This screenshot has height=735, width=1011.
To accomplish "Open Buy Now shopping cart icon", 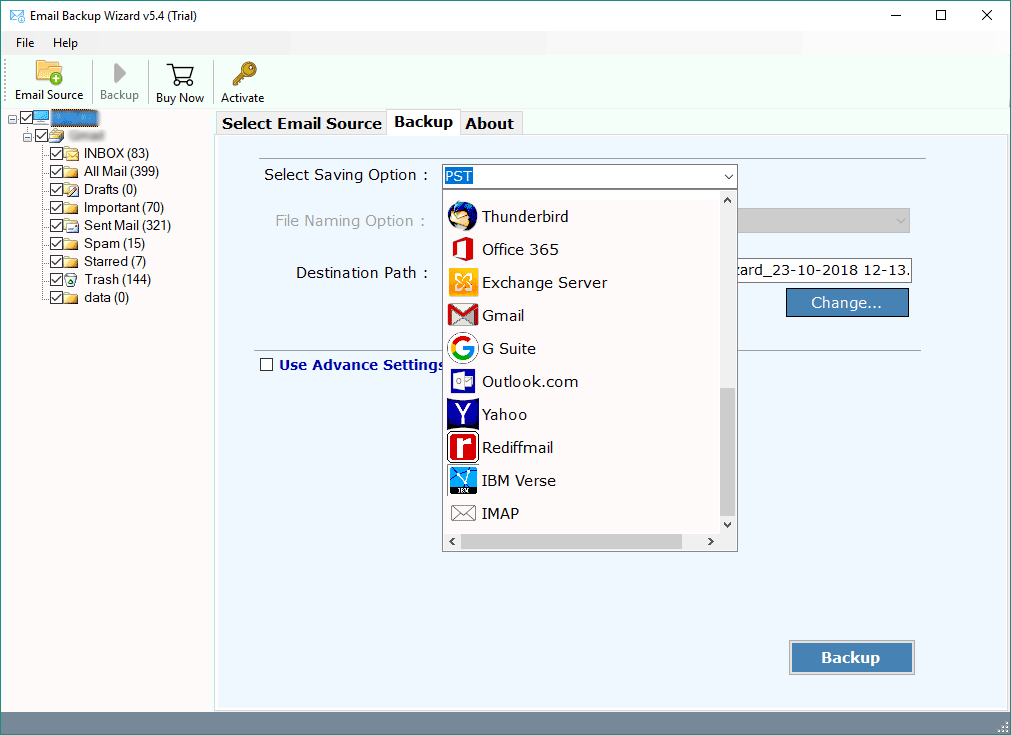I will (180, 79).
